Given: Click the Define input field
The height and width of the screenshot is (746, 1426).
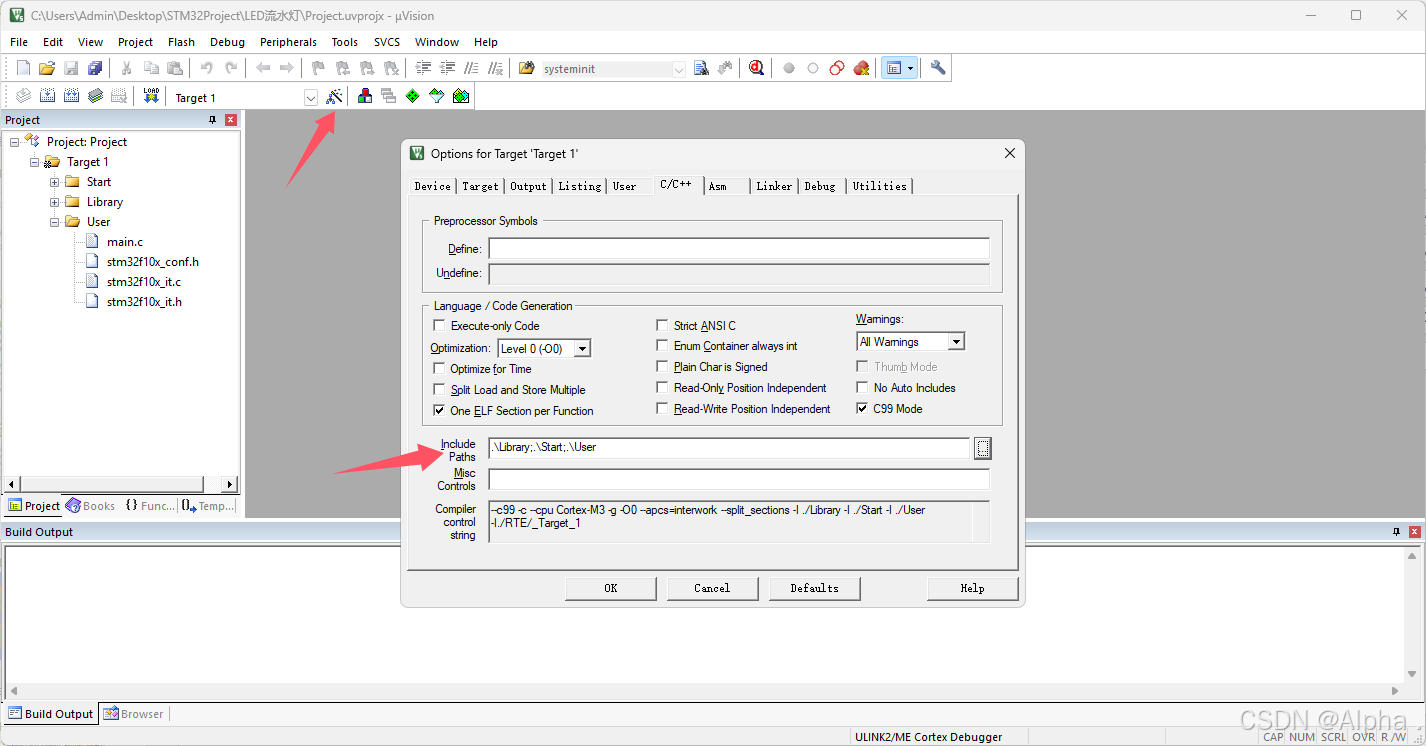Looking at the screenshot, I should coord(739,249).
